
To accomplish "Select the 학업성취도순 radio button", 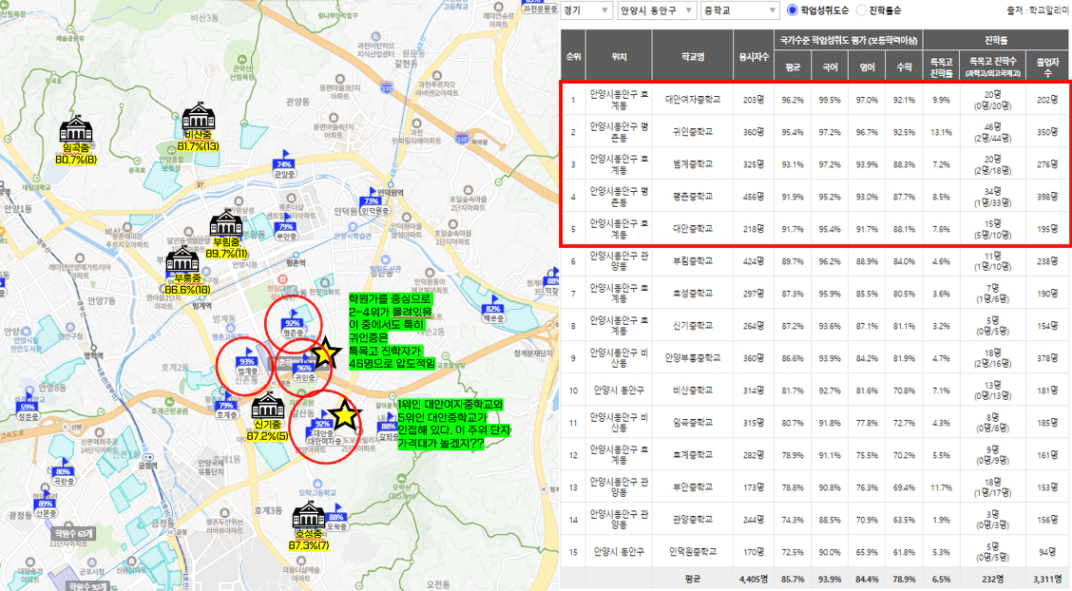I will 792,10.
